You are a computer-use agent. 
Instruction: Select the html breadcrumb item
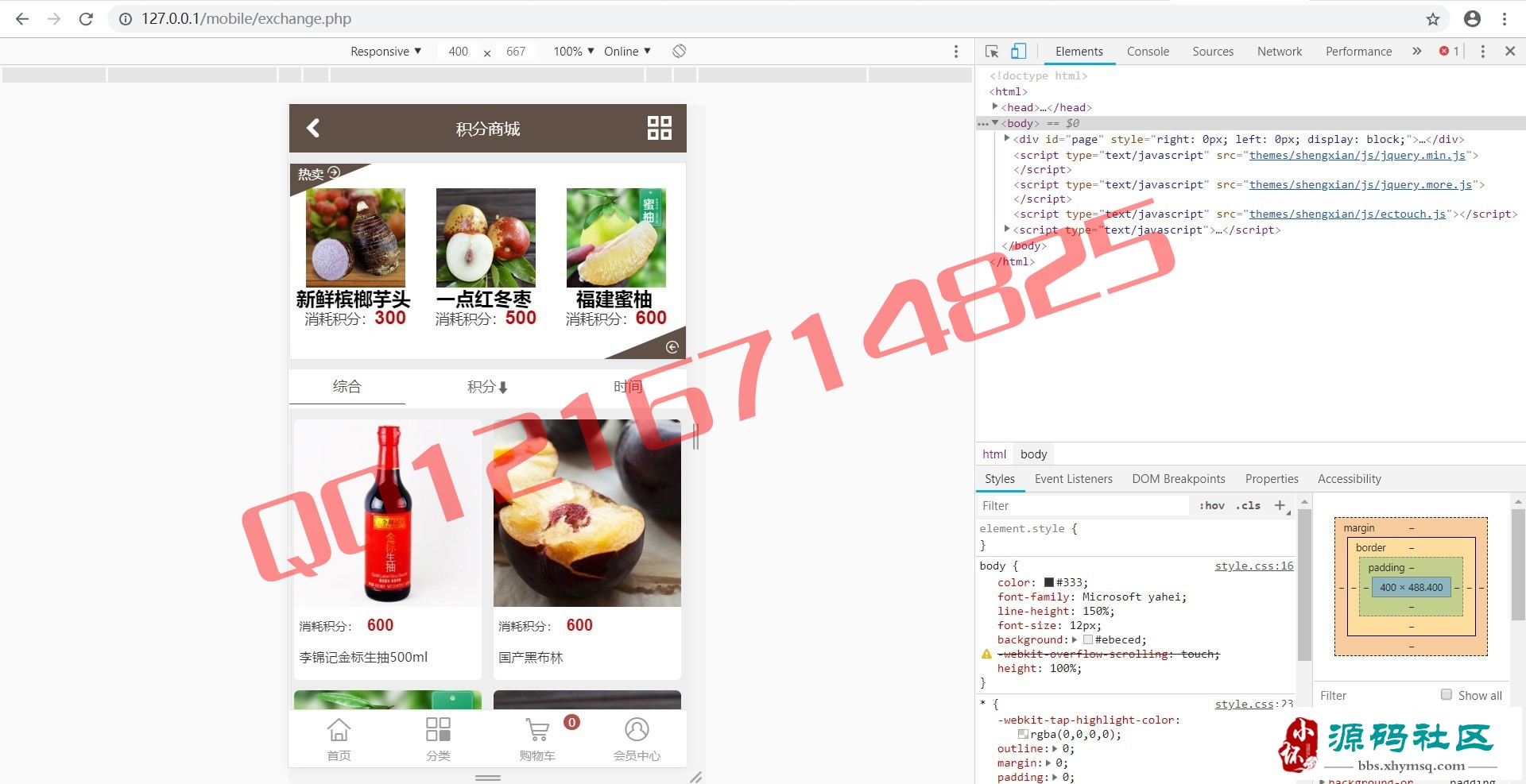point(994,454)
